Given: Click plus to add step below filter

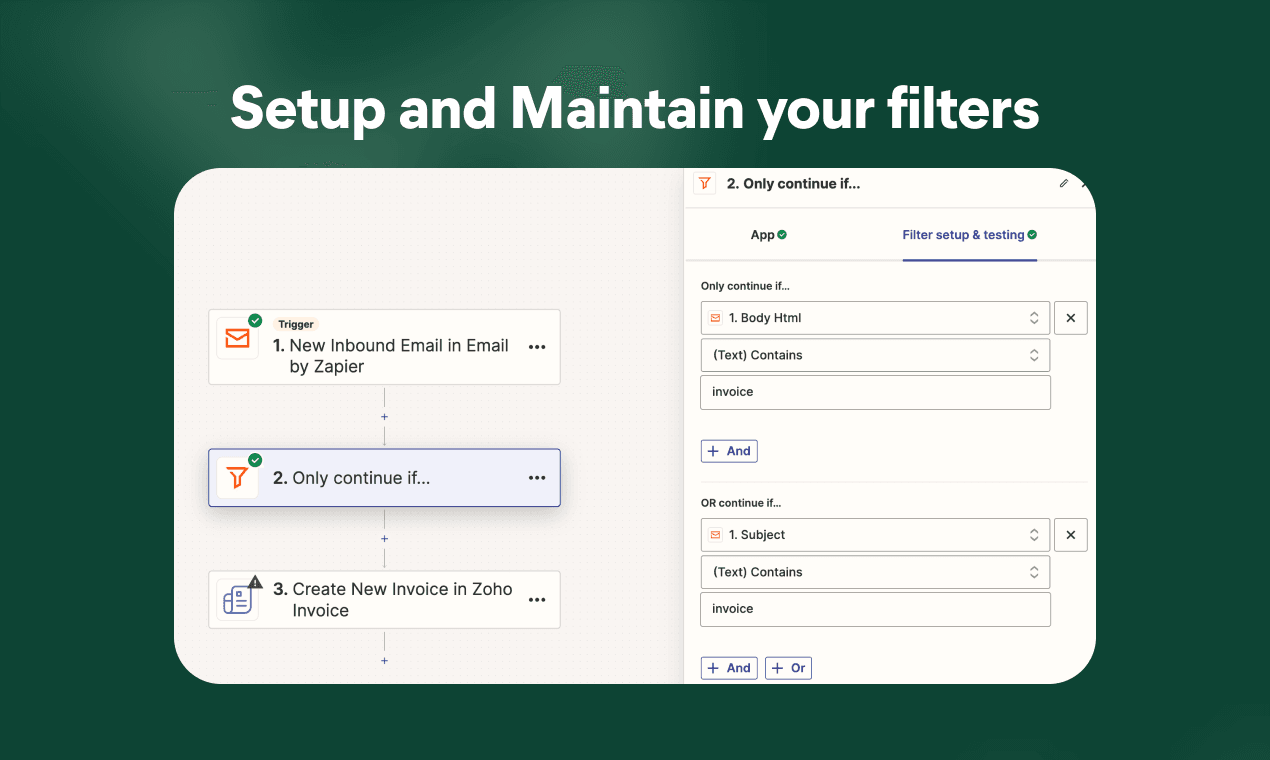Looking at the screenshot, I should pyautogui.click(x=384, y=539).
